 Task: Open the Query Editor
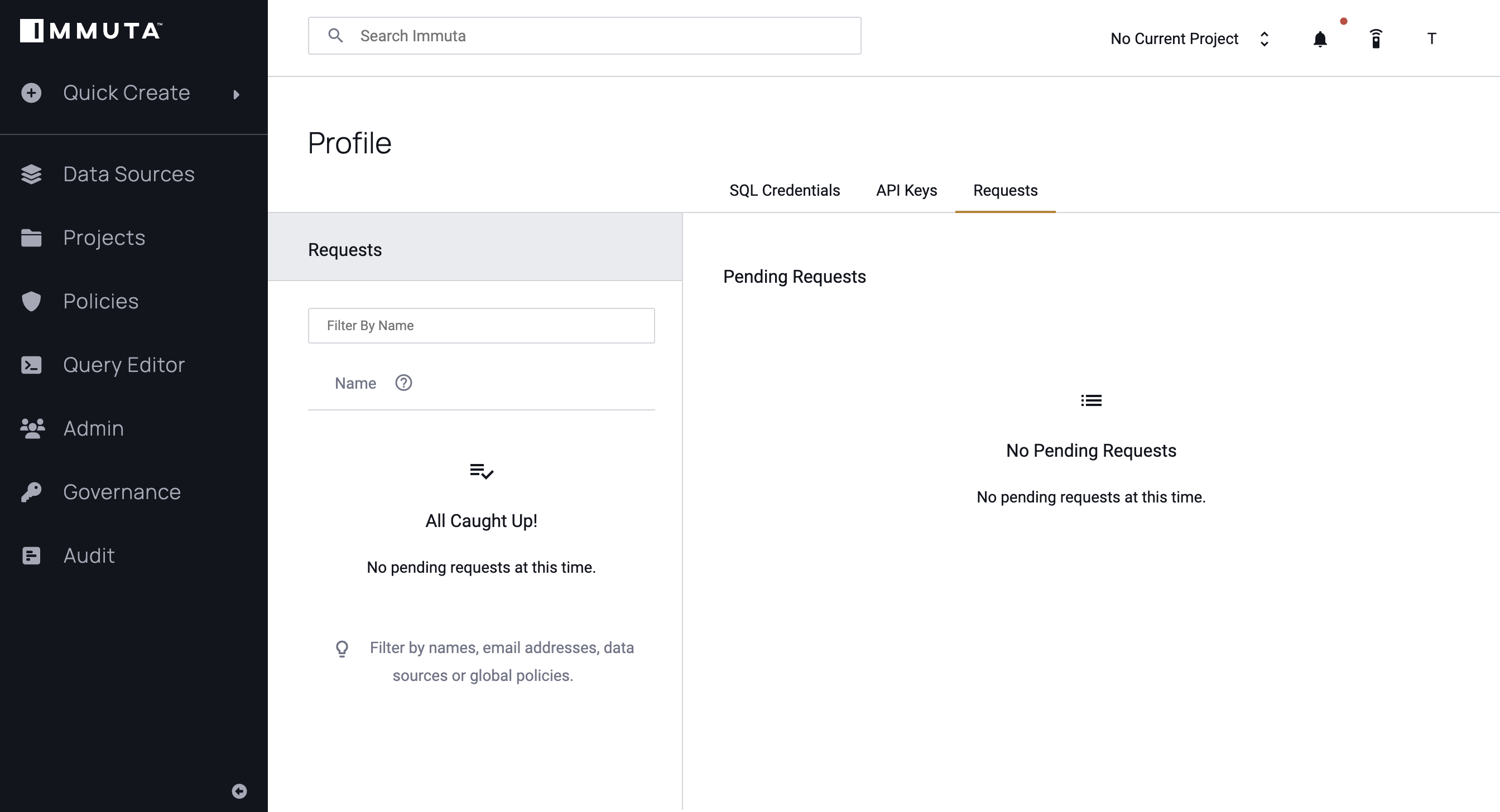(124, 365)
